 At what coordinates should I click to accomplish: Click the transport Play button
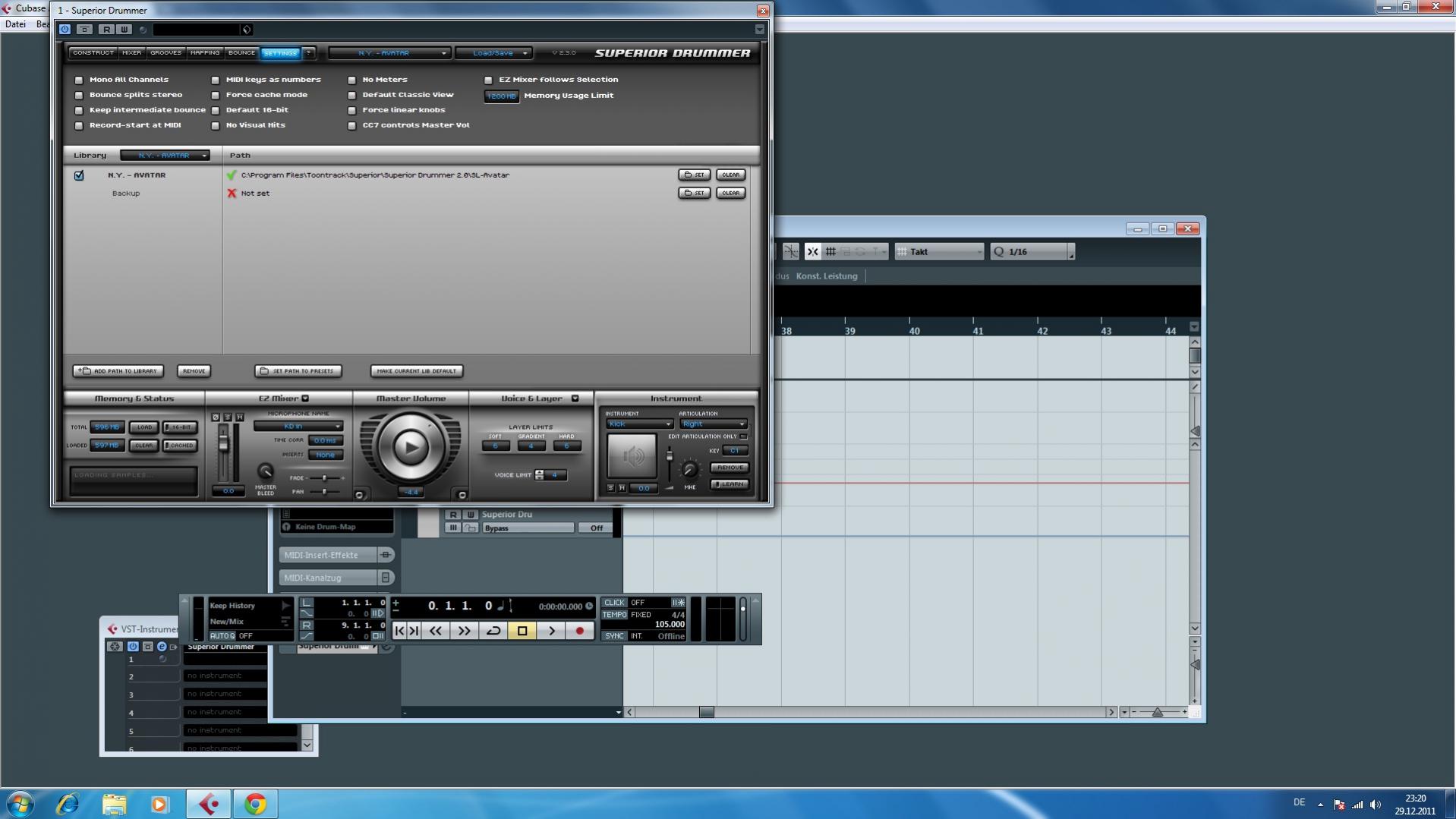[x=552, y=631]
